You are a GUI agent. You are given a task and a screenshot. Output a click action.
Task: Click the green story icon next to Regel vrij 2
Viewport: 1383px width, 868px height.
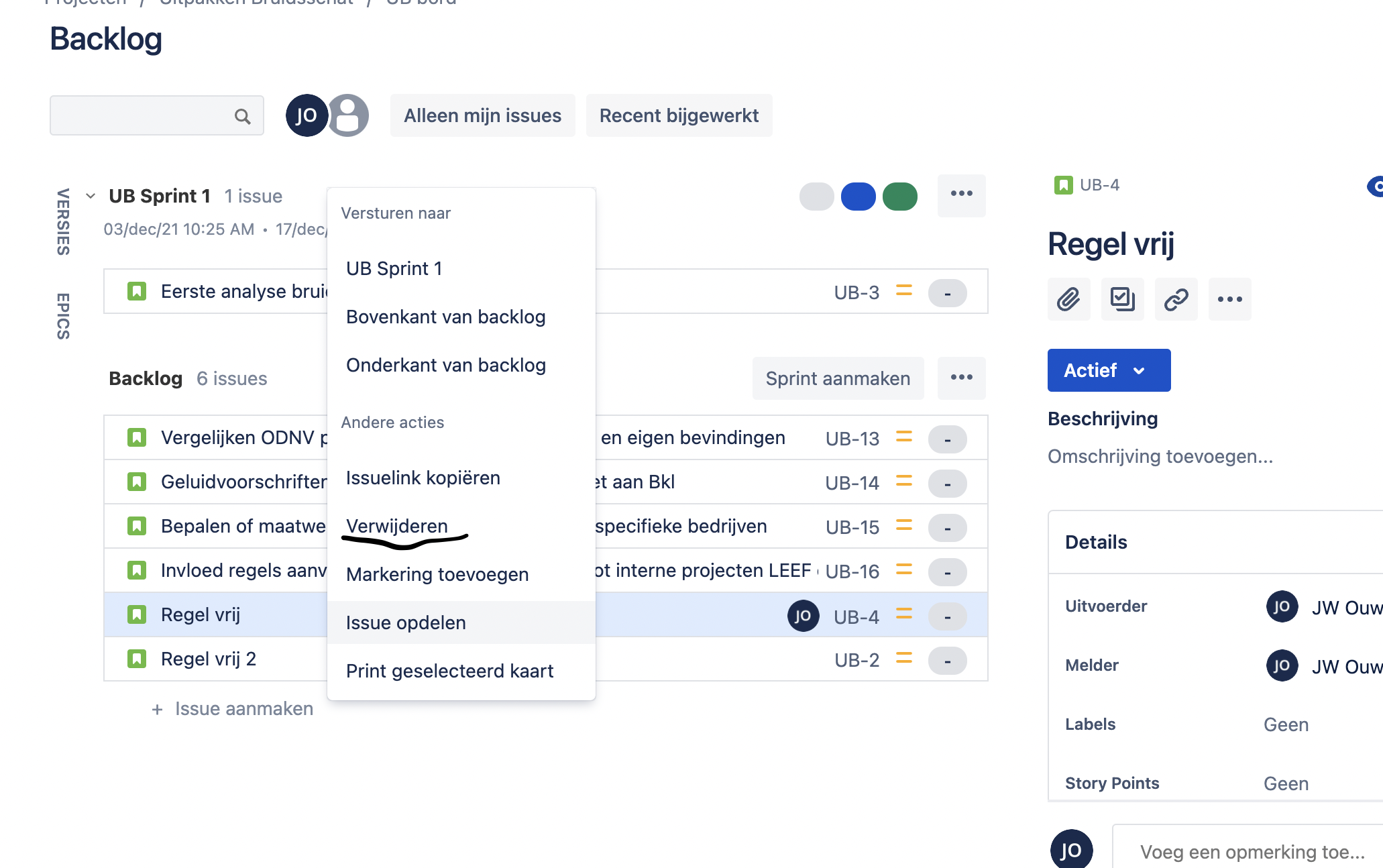click(x=136, y=659)
